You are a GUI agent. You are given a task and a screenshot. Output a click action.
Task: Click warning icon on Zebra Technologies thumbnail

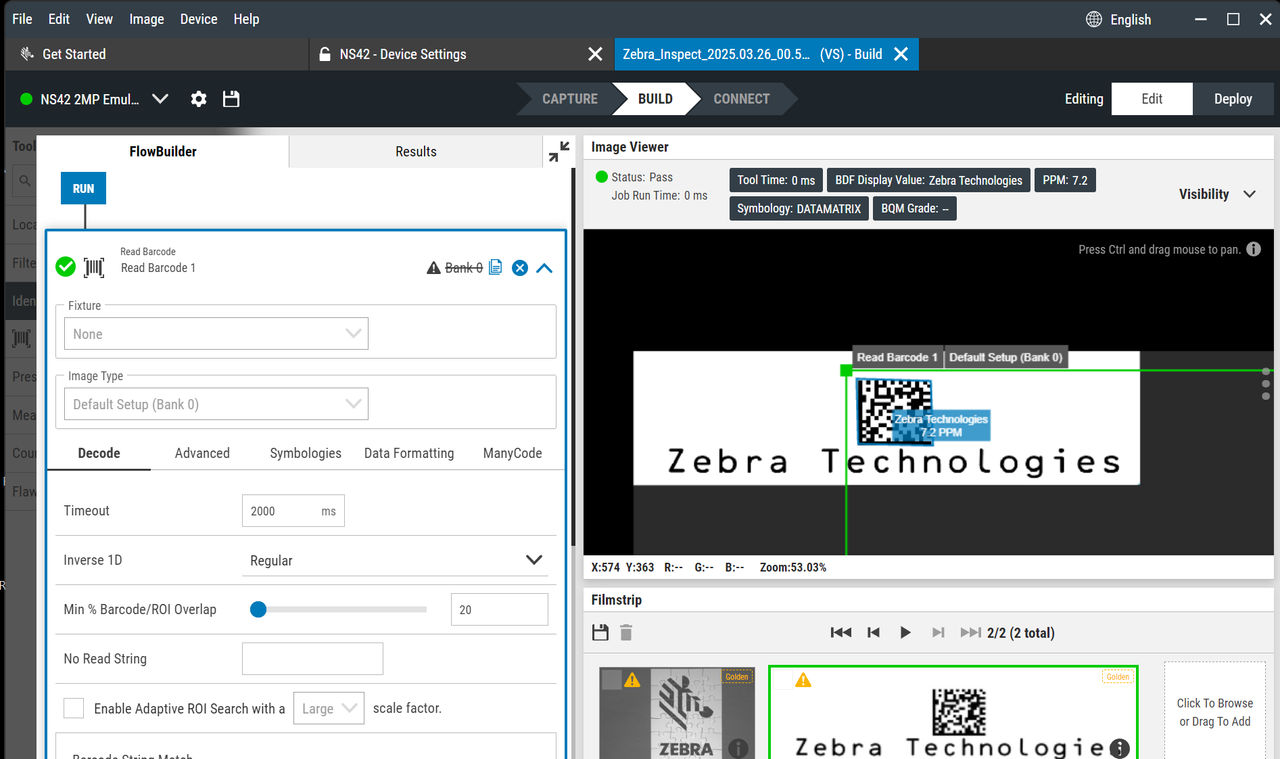tap(803, 680)
